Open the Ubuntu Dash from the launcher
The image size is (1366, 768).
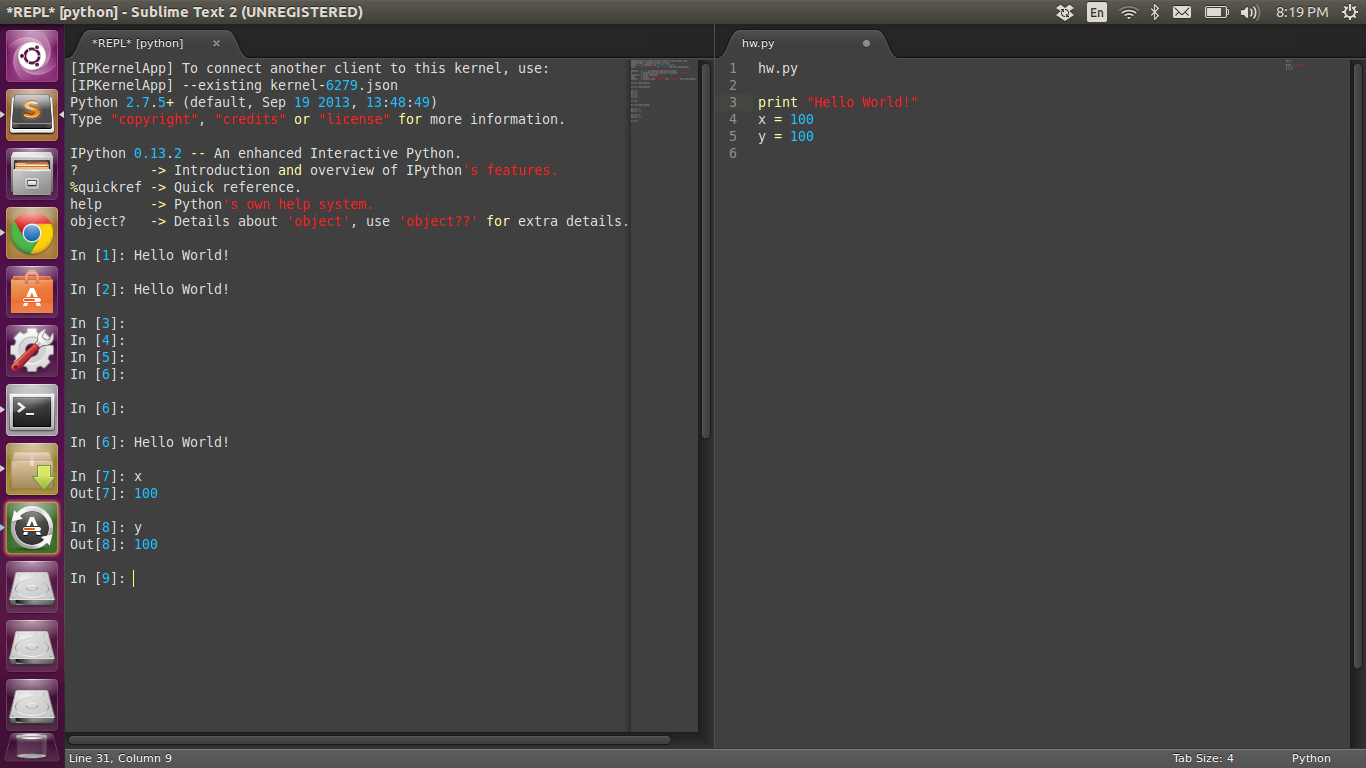click(x=33, y=56)
